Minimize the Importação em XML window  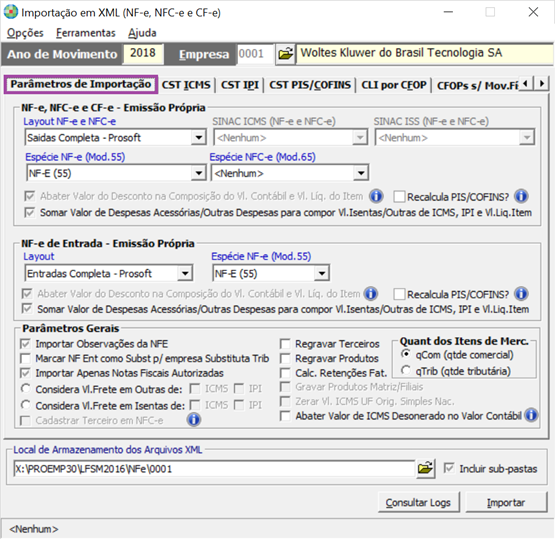(448, 12)
